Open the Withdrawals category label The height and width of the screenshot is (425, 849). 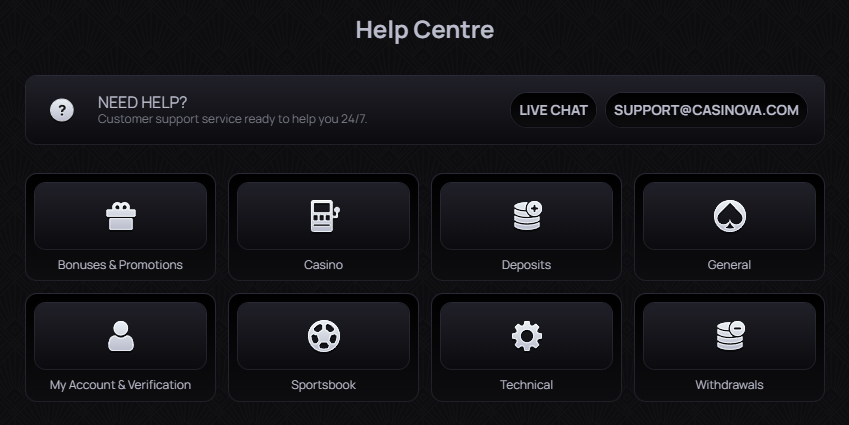tap(729, 385)
